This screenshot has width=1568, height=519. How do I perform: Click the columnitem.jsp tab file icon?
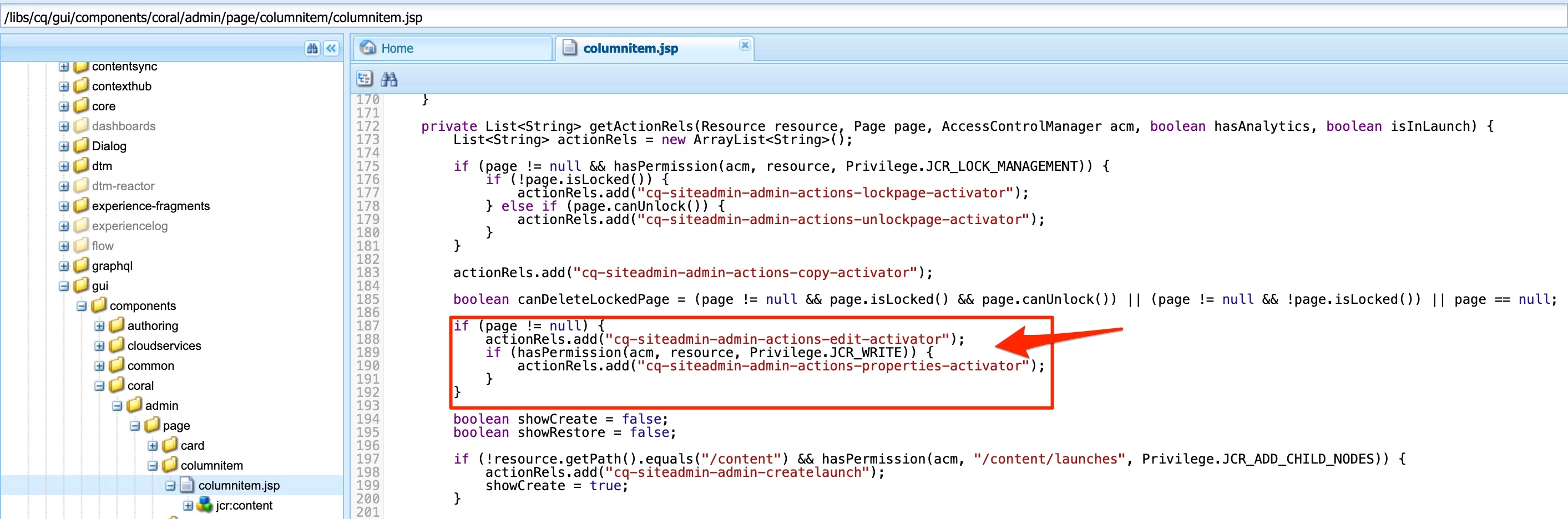coord(569,48)
